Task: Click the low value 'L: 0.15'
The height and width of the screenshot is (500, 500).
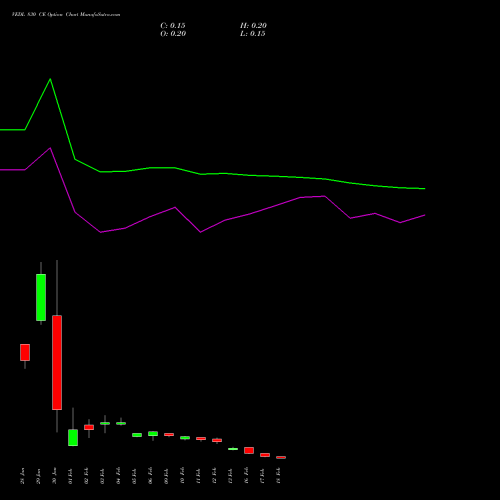Action: click(x=253, y=34)
